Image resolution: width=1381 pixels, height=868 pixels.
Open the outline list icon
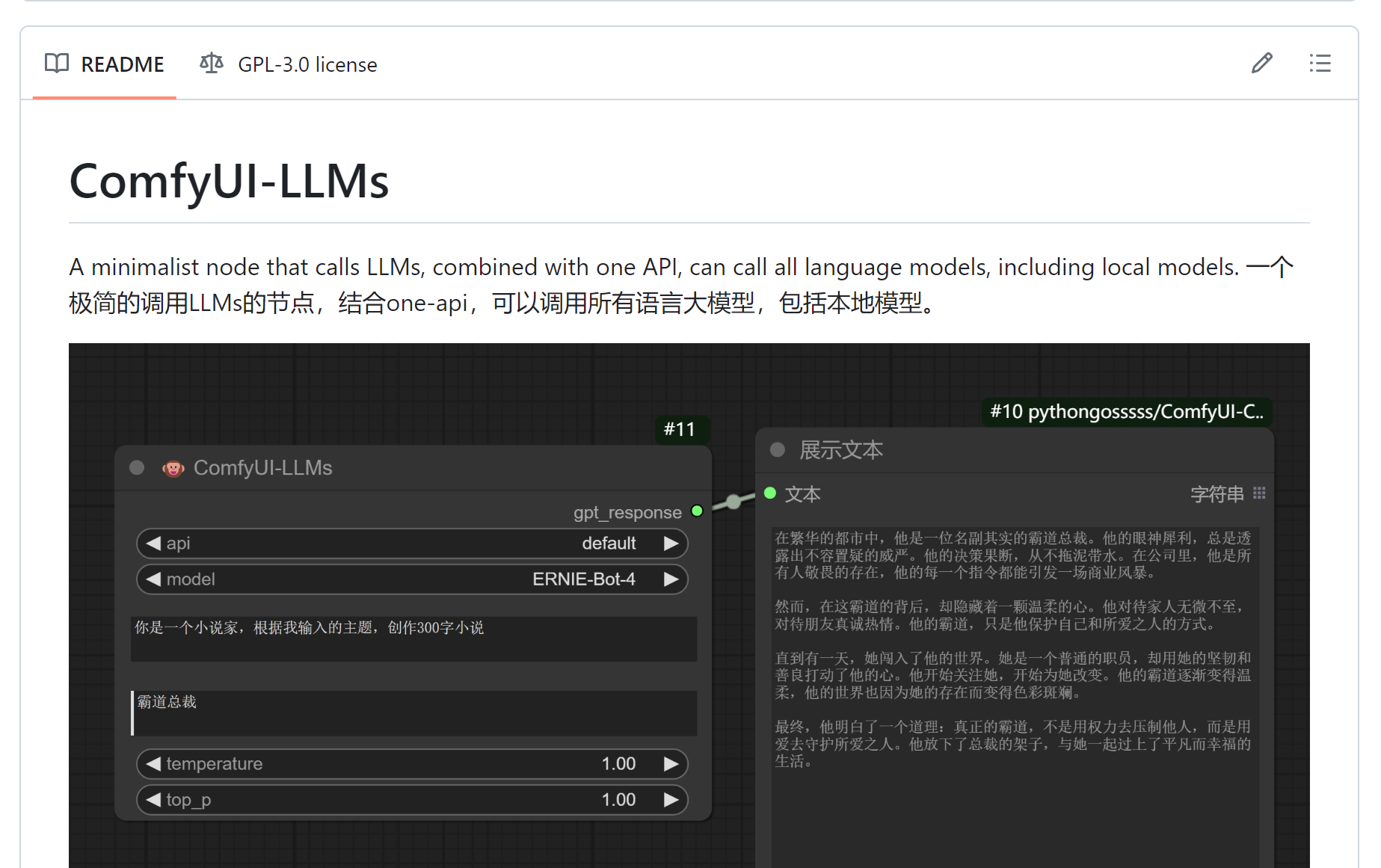click(x=1320, y=64)
